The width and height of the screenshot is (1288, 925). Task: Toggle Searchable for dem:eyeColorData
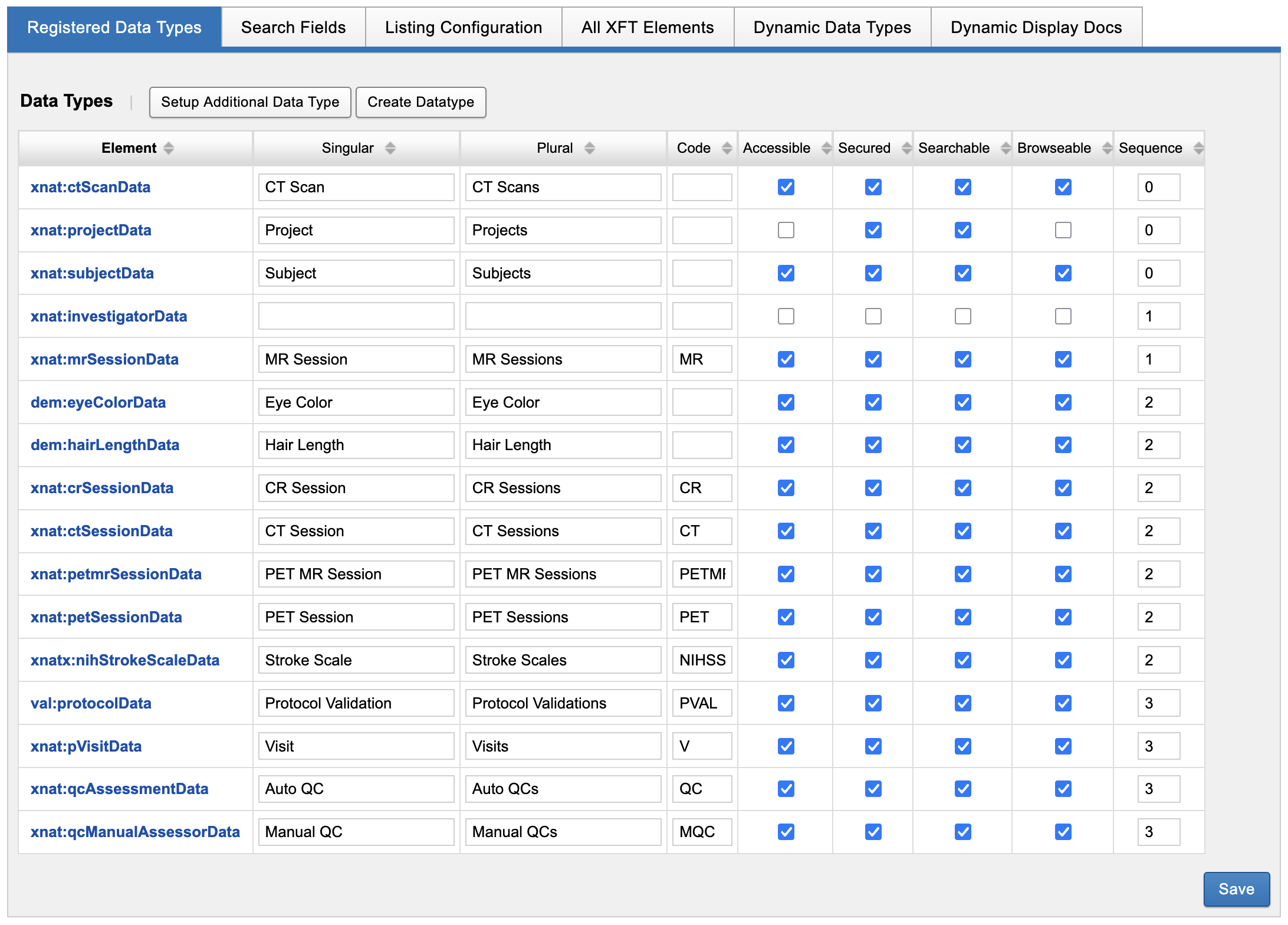pos(963,402)
